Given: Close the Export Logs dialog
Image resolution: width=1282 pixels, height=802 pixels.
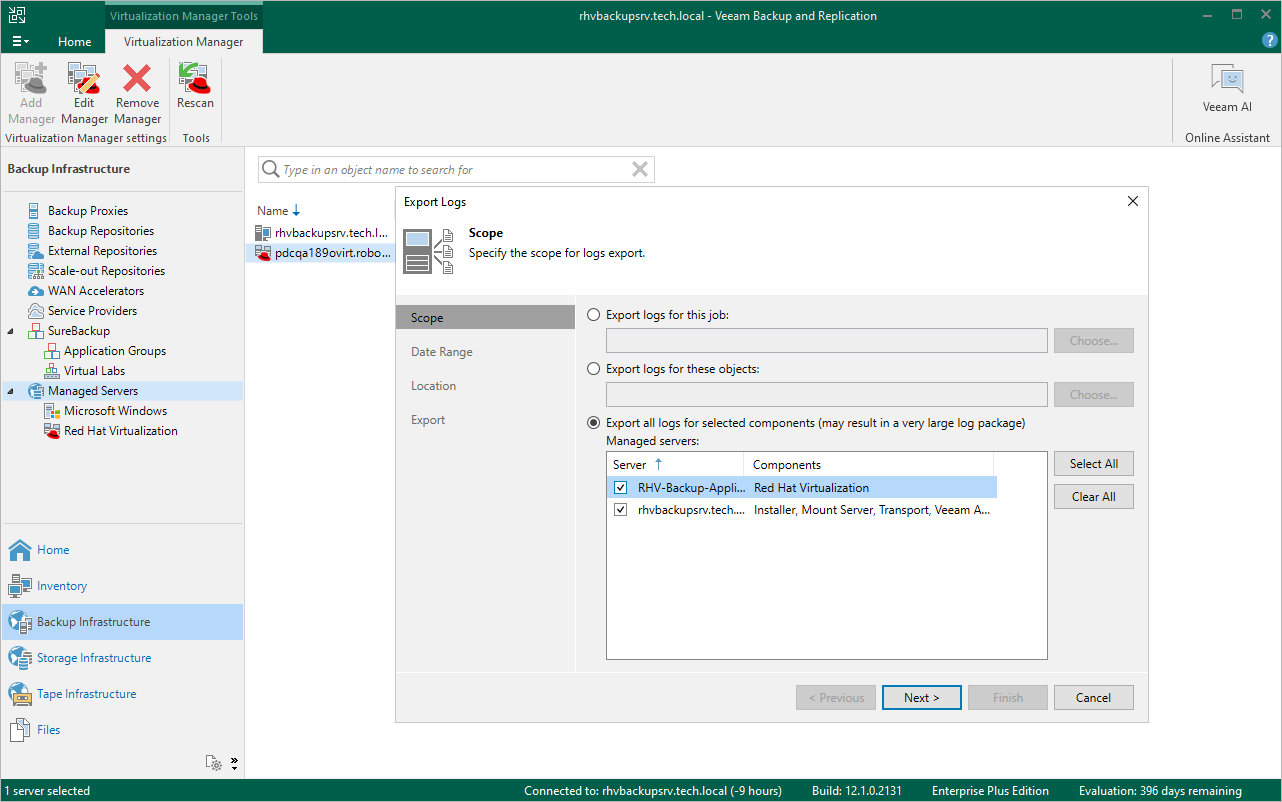Looking at the screenshot, I should [1133, 201].
